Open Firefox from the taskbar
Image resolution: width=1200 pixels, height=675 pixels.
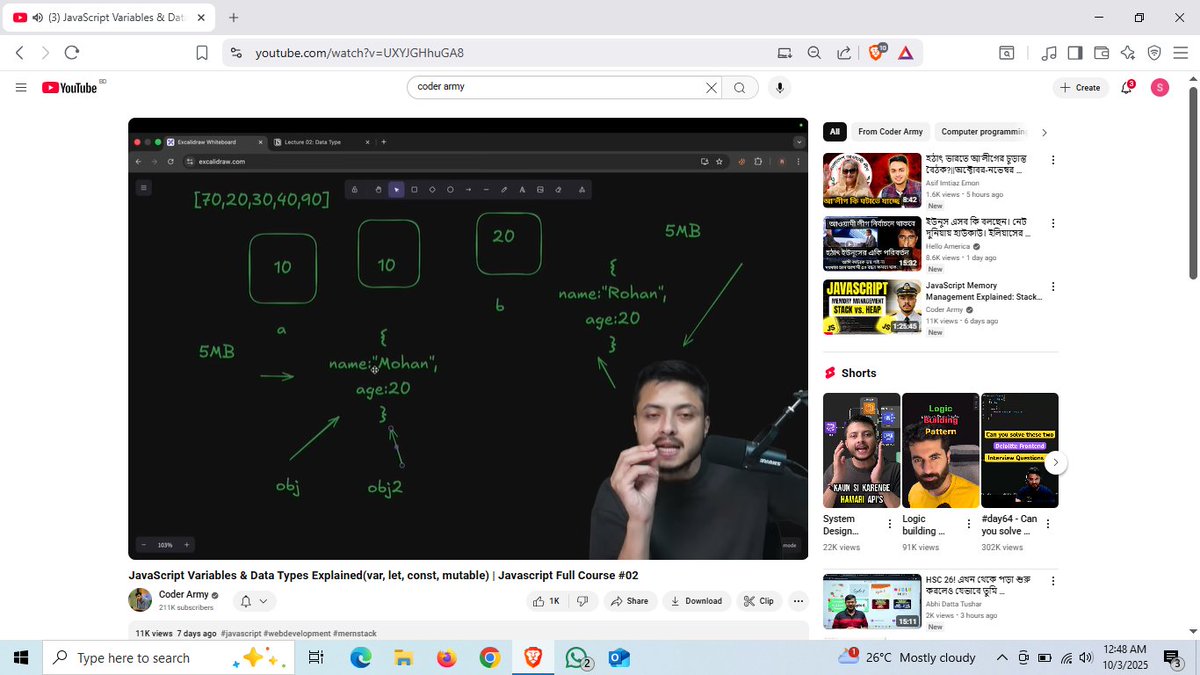click(446, 657)
